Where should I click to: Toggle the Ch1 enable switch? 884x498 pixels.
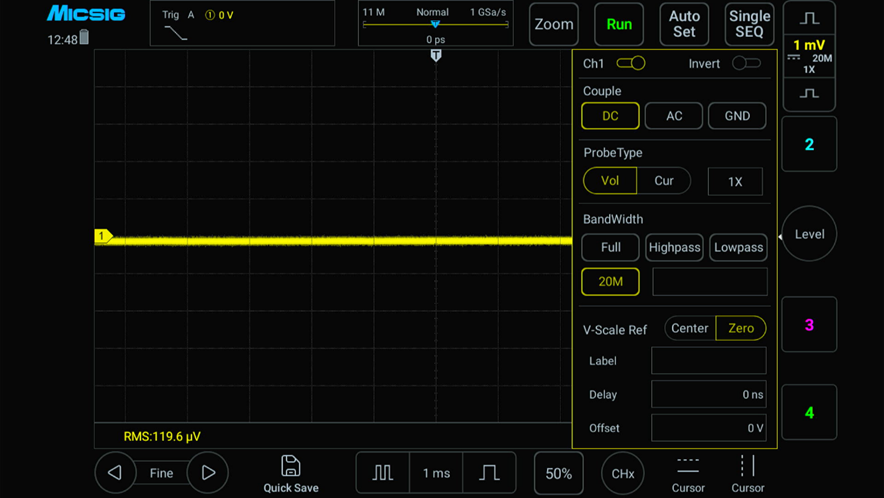[x=631, y=63]
